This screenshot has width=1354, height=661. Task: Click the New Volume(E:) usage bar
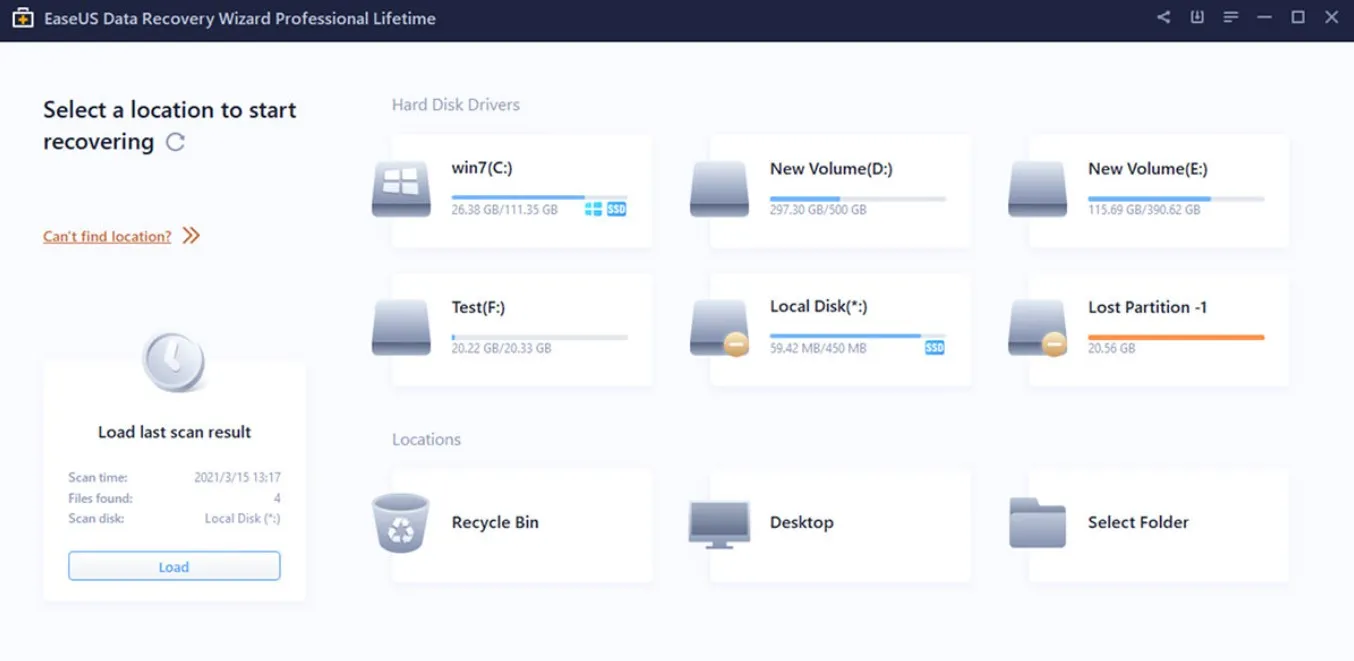(x=1176, y=198)
